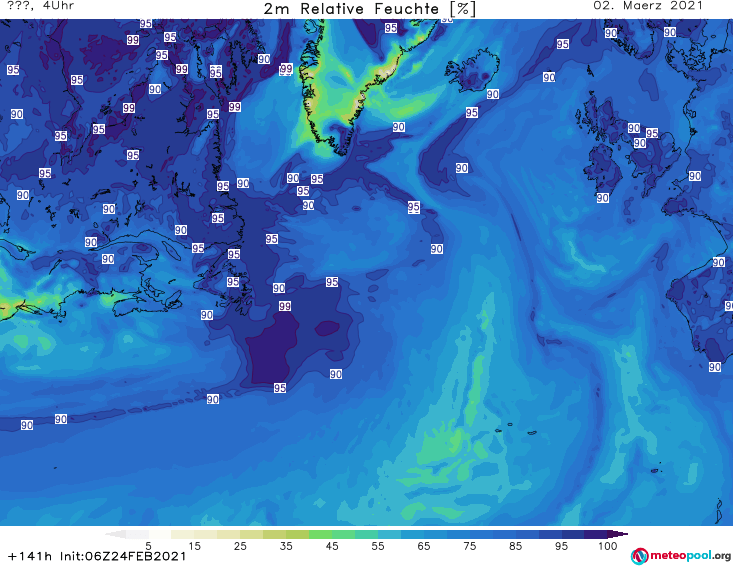Viewport: 733px width, 566px height.
Task: Click the '45' tick label on the color scale
Action: (x=332, y=545)
